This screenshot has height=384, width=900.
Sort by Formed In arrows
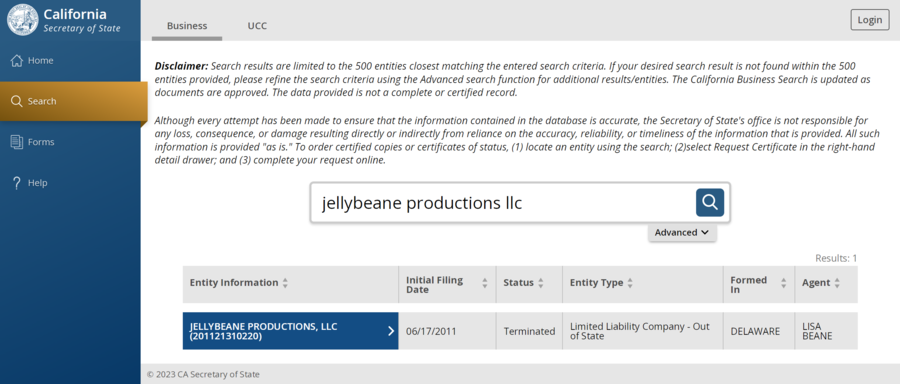point(783,283)
